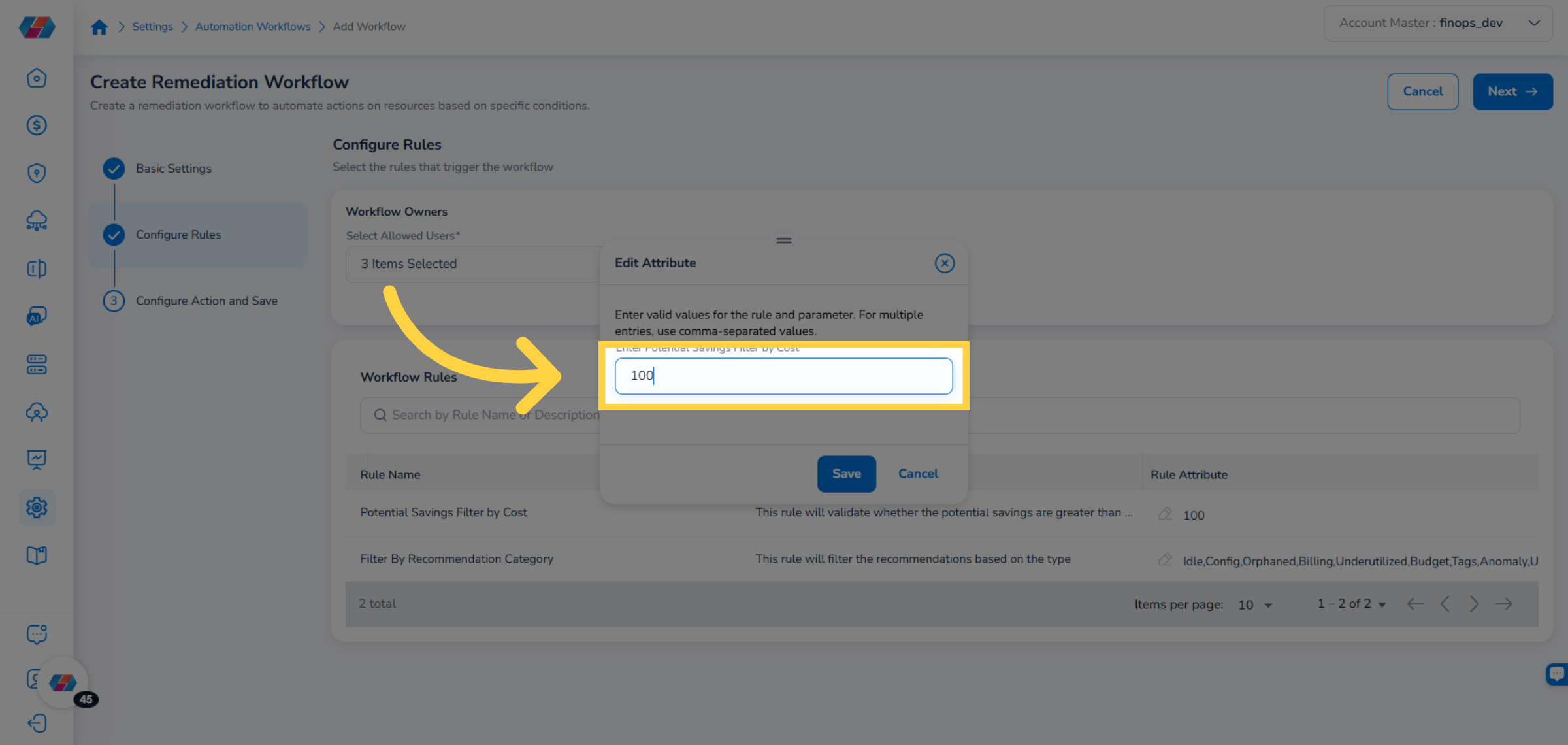The height and width of the screenshot is (745, 1568).
Task: Click the shield security sidebar icon
Action: click(x=37, y=173)
